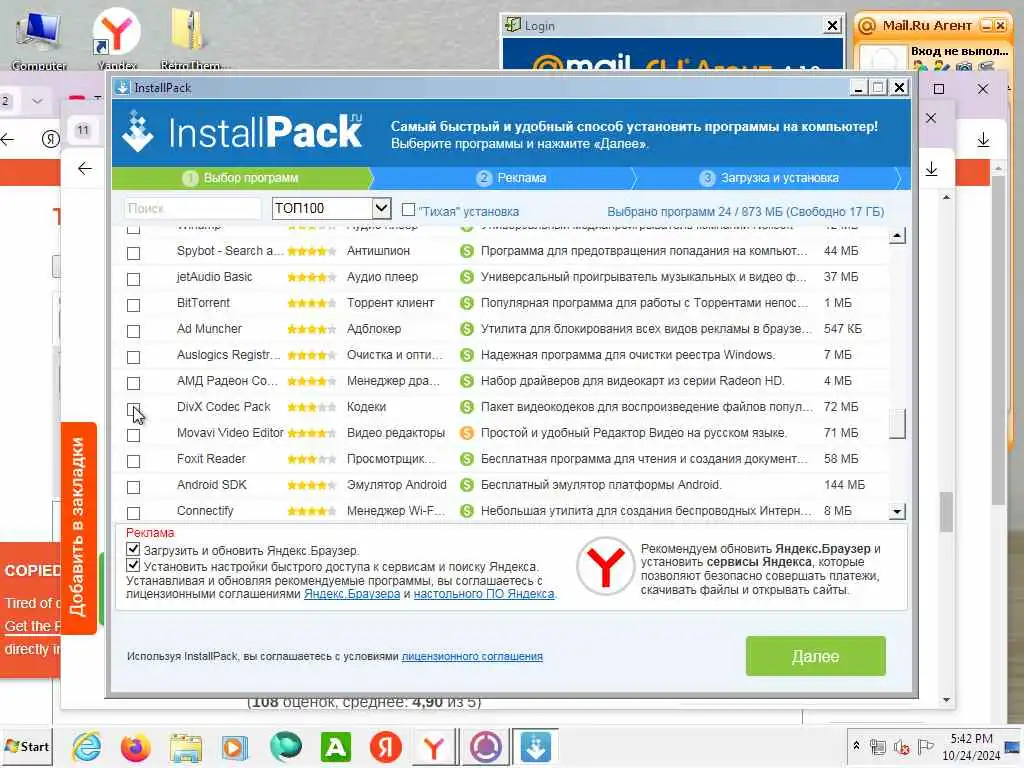
Task: Click the Поиск search field
Action: (x=193, y=208)
